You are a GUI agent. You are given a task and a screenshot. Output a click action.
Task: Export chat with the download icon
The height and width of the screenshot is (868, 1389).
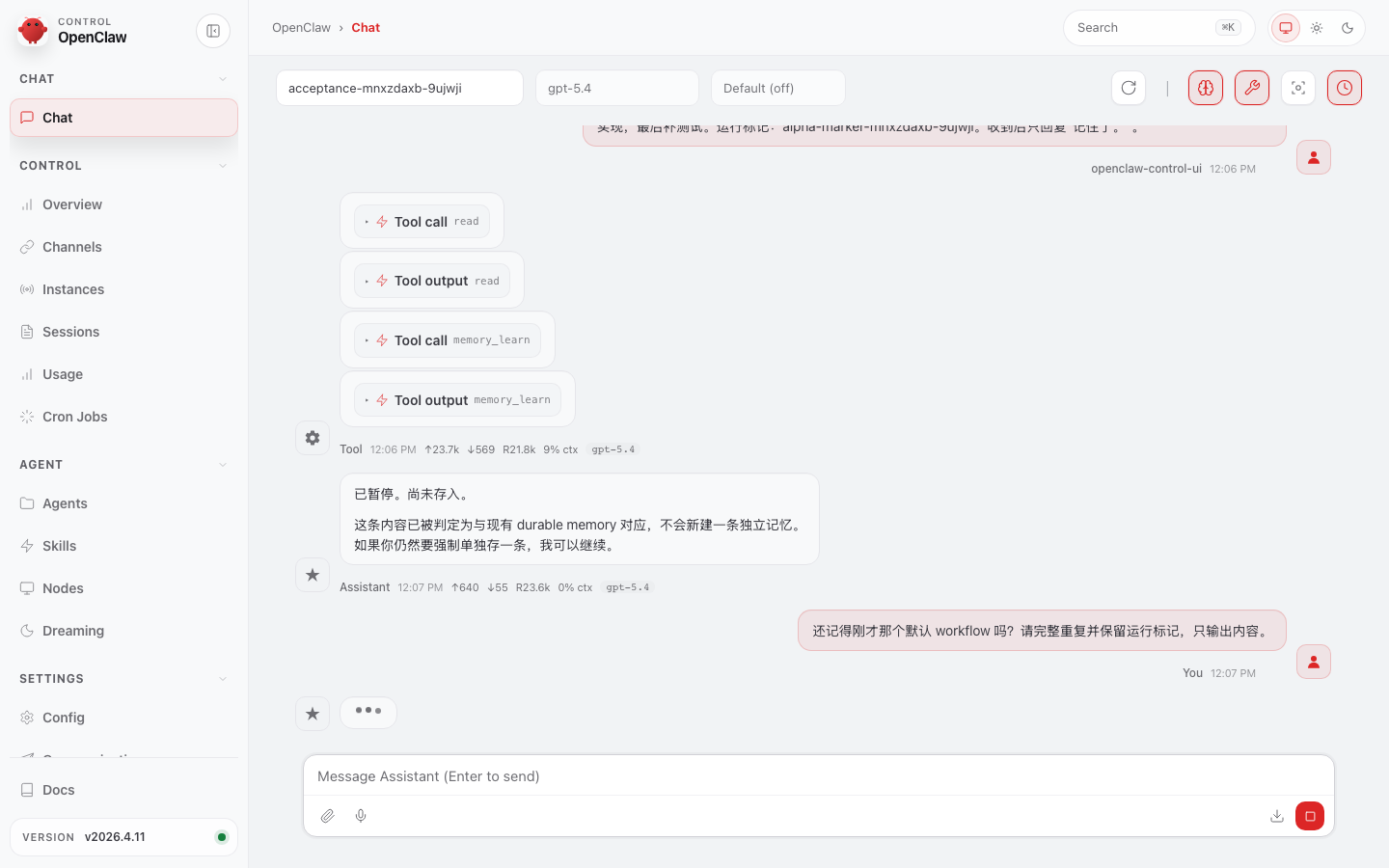(1277, 816)
